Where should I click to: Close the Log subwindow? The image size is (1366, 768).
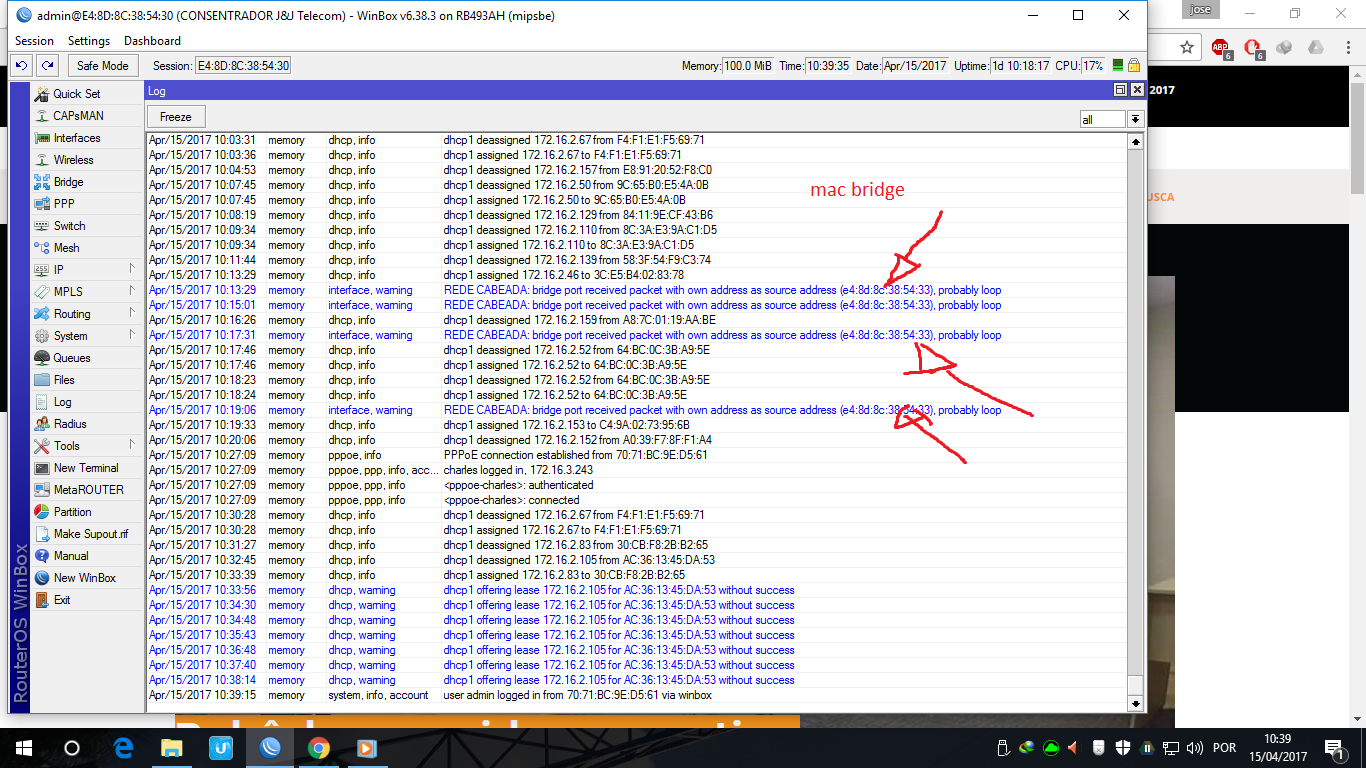pos(1137,90)
